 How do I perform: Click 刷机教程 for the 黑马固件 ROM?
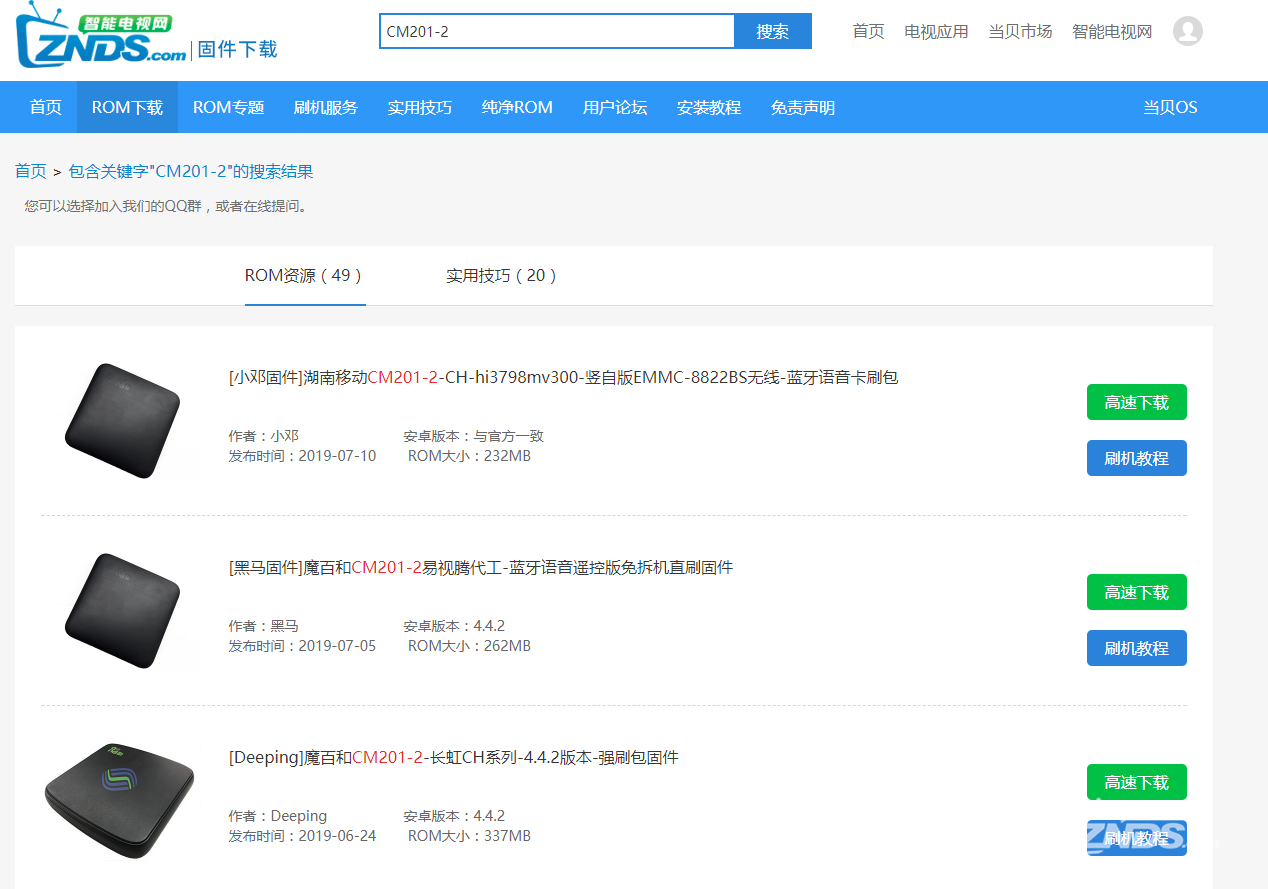pos(1137,648)
